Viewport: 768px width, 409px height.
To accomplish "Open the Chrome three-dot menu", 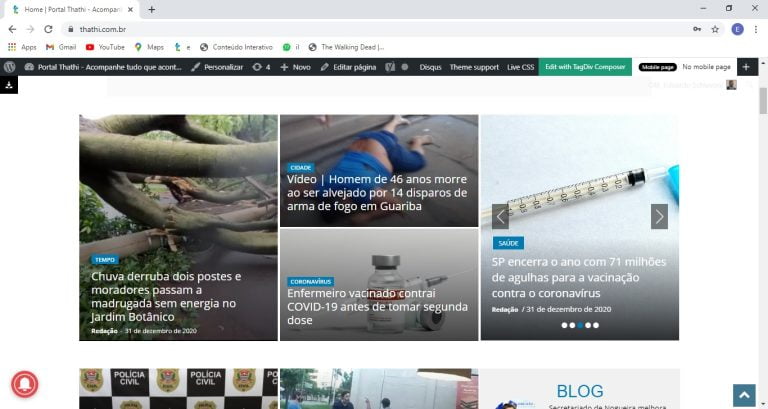I will click(756, 29).
